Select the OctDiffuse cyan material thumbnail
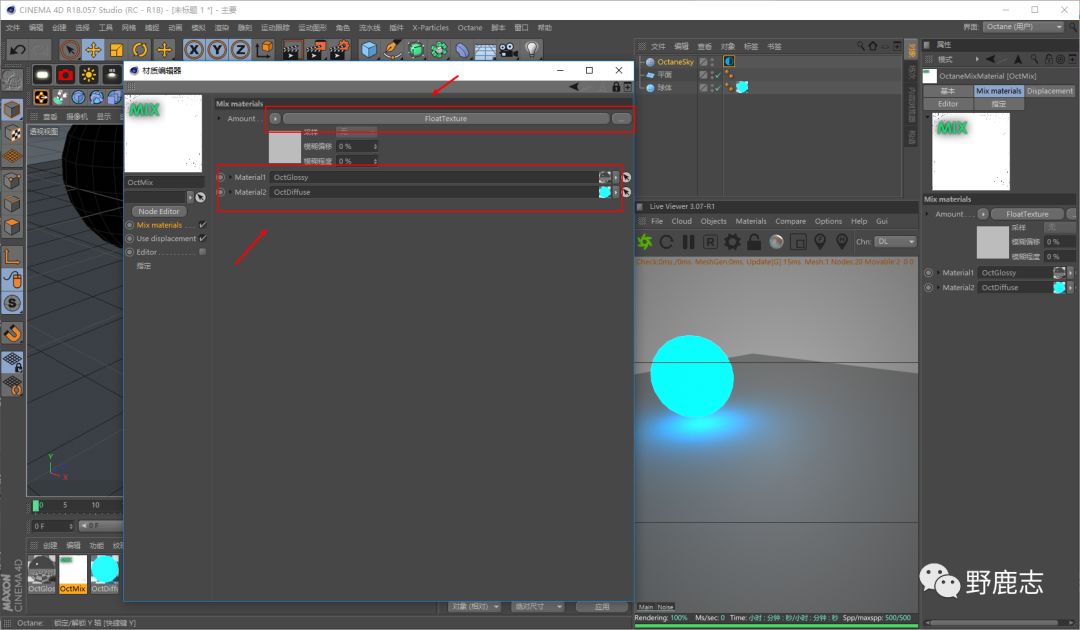The height and width of the screenshot is (630, 1080). coord(105,571)
